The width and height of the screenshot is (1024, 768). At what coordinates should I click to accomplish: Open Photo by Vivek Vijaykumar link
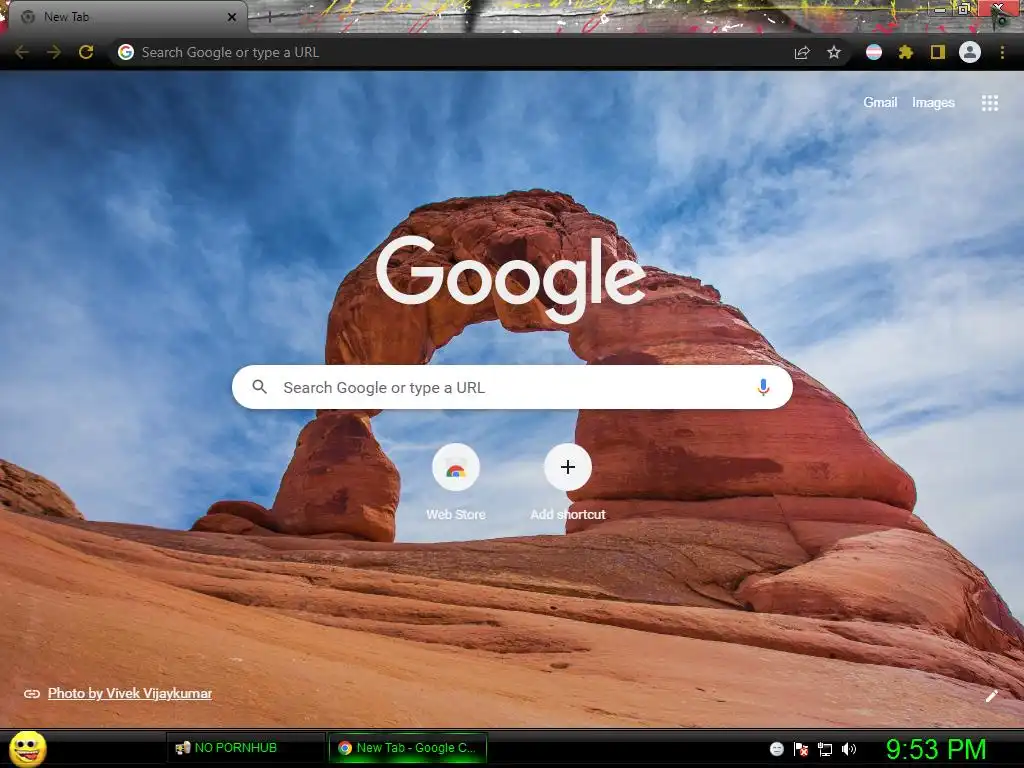130,694
